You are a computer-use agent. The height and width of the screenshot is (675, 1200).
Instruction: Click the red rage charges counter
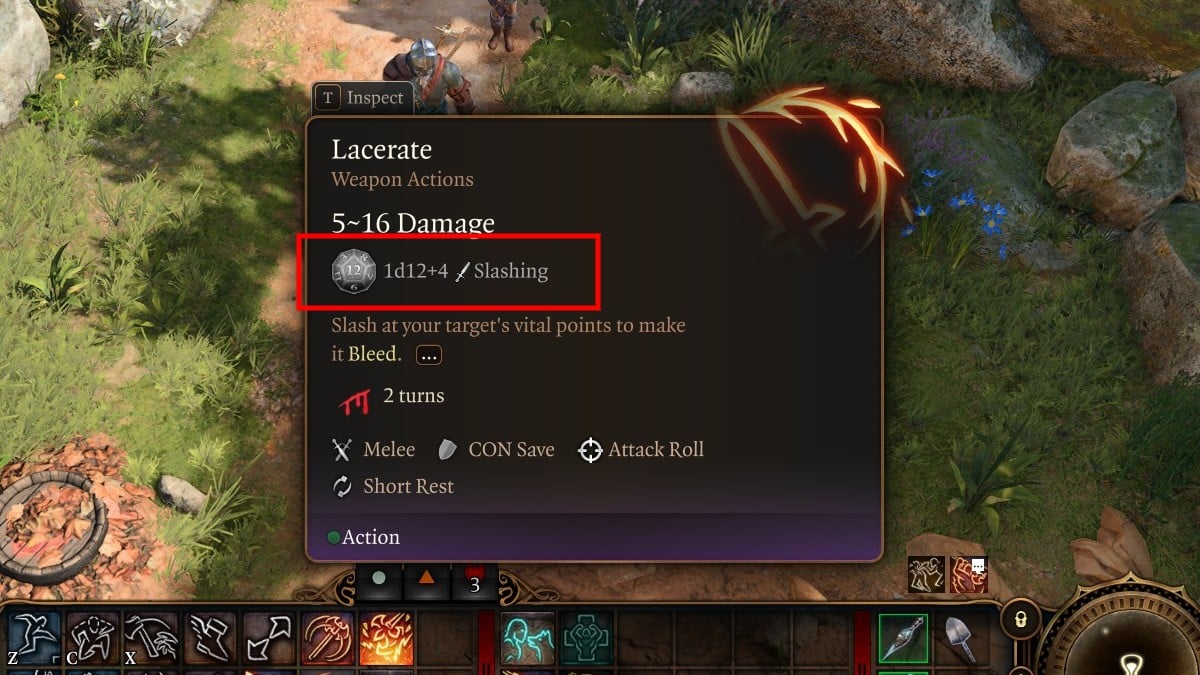(x=475, y=582)
